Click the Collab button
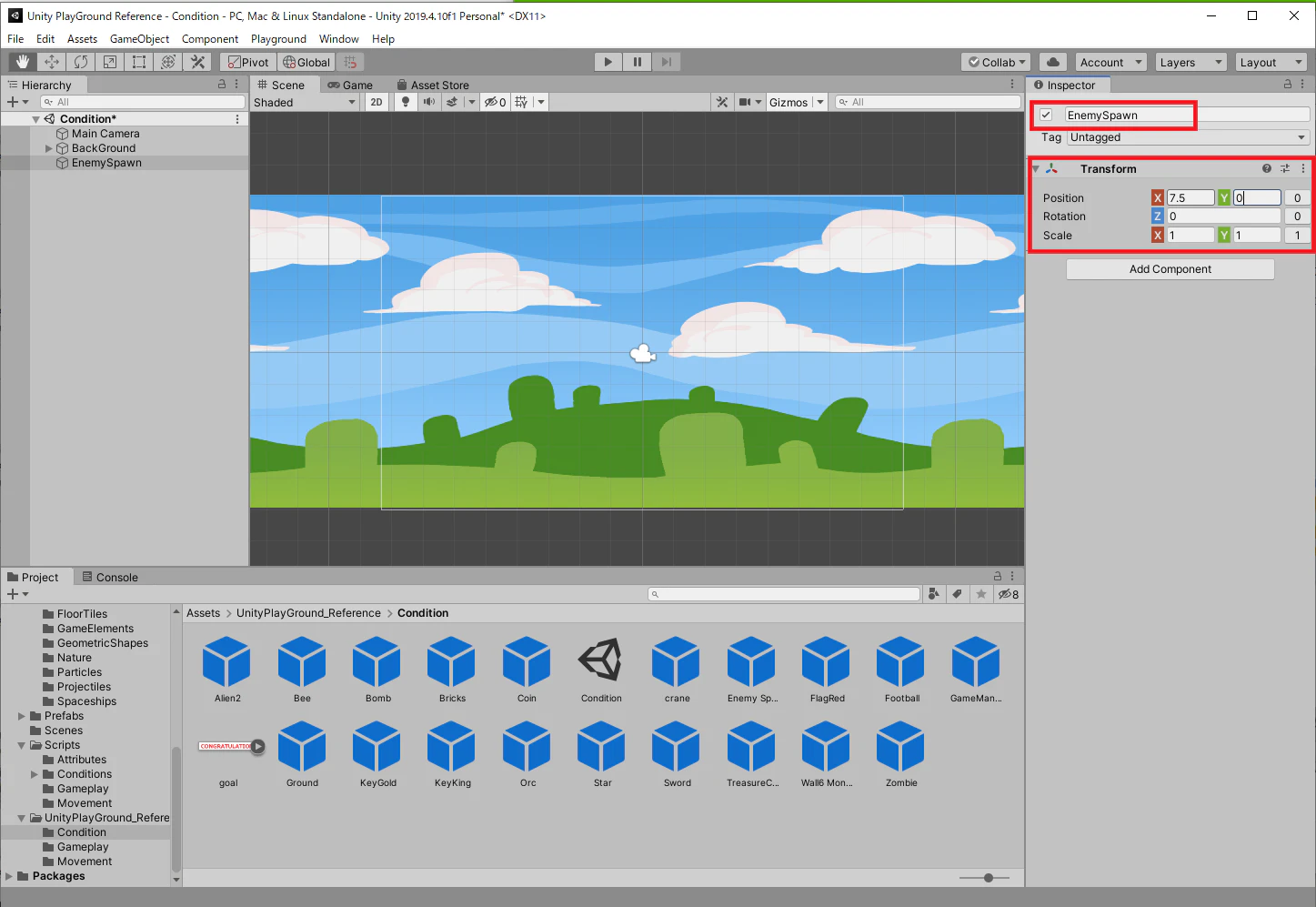The image size is (1316, 907). click(x=996, y=62)
